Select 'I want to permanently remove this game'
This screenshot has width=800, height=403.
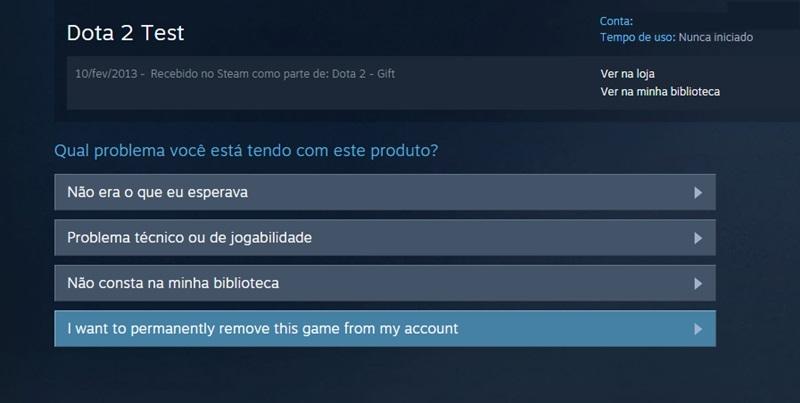coord(385,329)
